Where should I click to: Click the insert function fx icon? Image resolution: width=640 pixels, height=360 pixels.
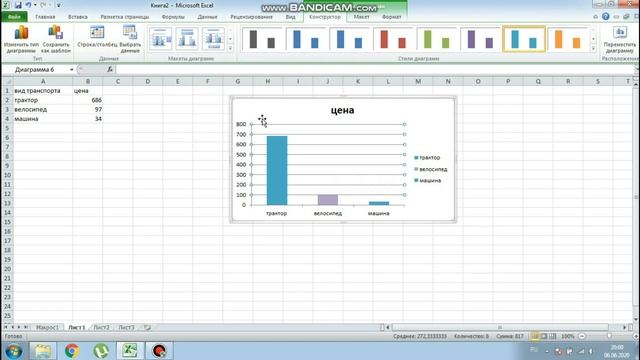[x=110, y=70]
